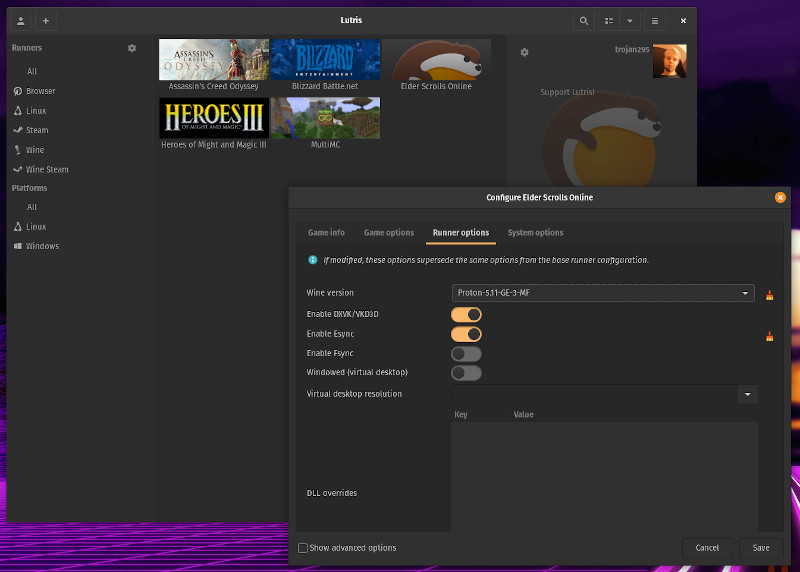Toggle Enable DXVK/VKD3D switch
800x572 pixels.
click(466, 314)
